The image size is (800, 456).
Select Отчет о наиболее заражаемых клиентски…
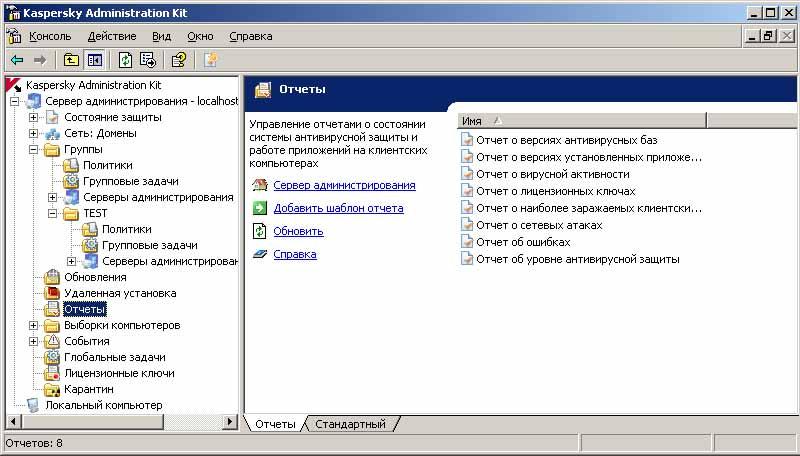click(589, 208)
